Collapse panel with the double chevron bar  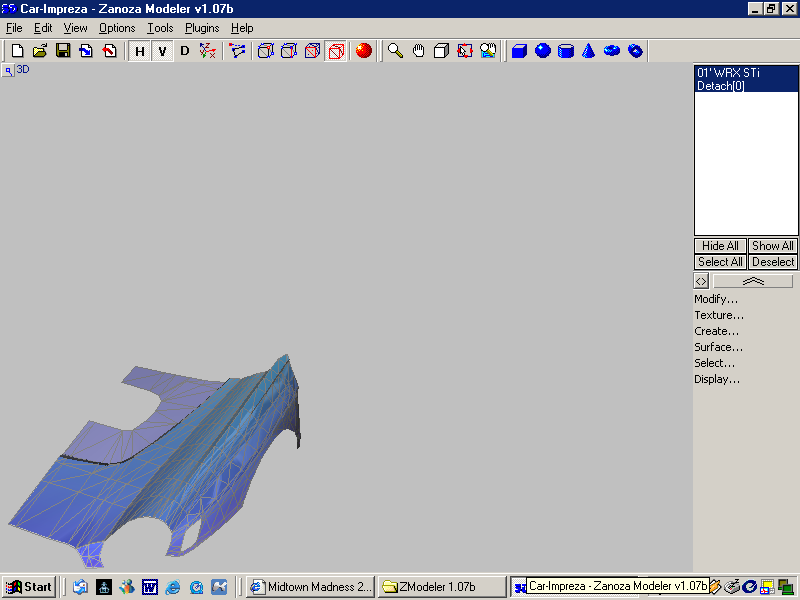pyautogui.click(x=753, y=282)
